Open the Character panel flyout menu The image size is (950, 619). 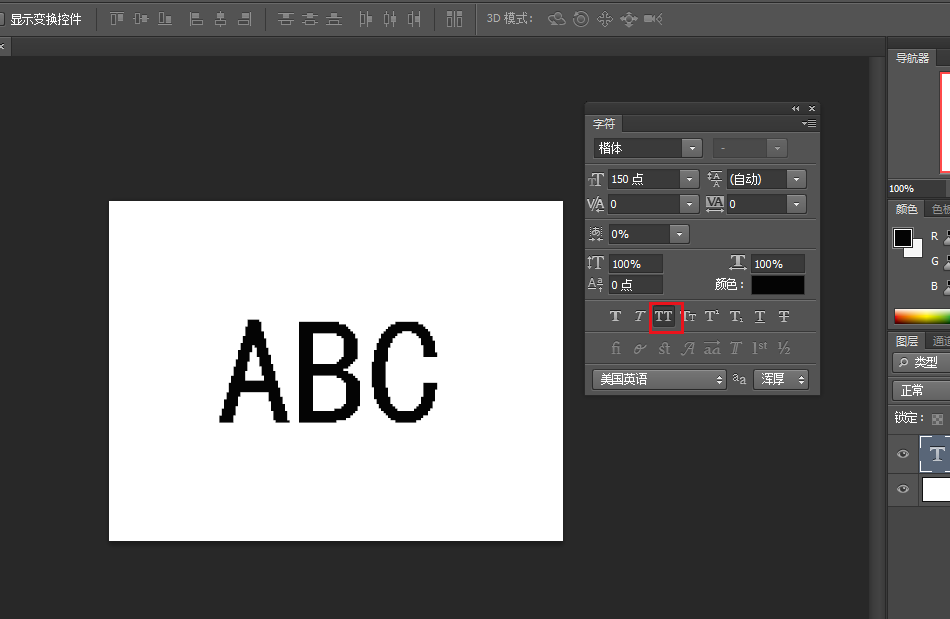(x=809, y=124)
